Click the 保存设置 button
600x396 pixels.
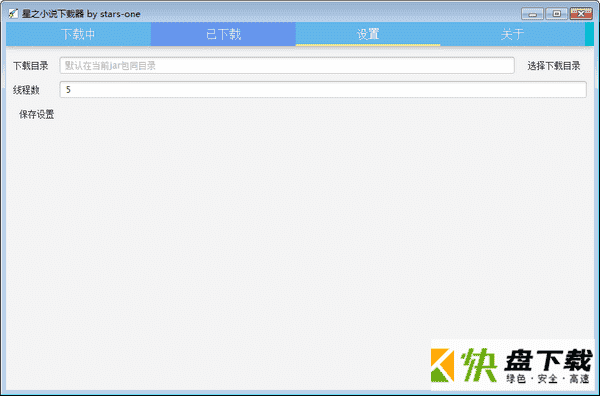[37, 114]
